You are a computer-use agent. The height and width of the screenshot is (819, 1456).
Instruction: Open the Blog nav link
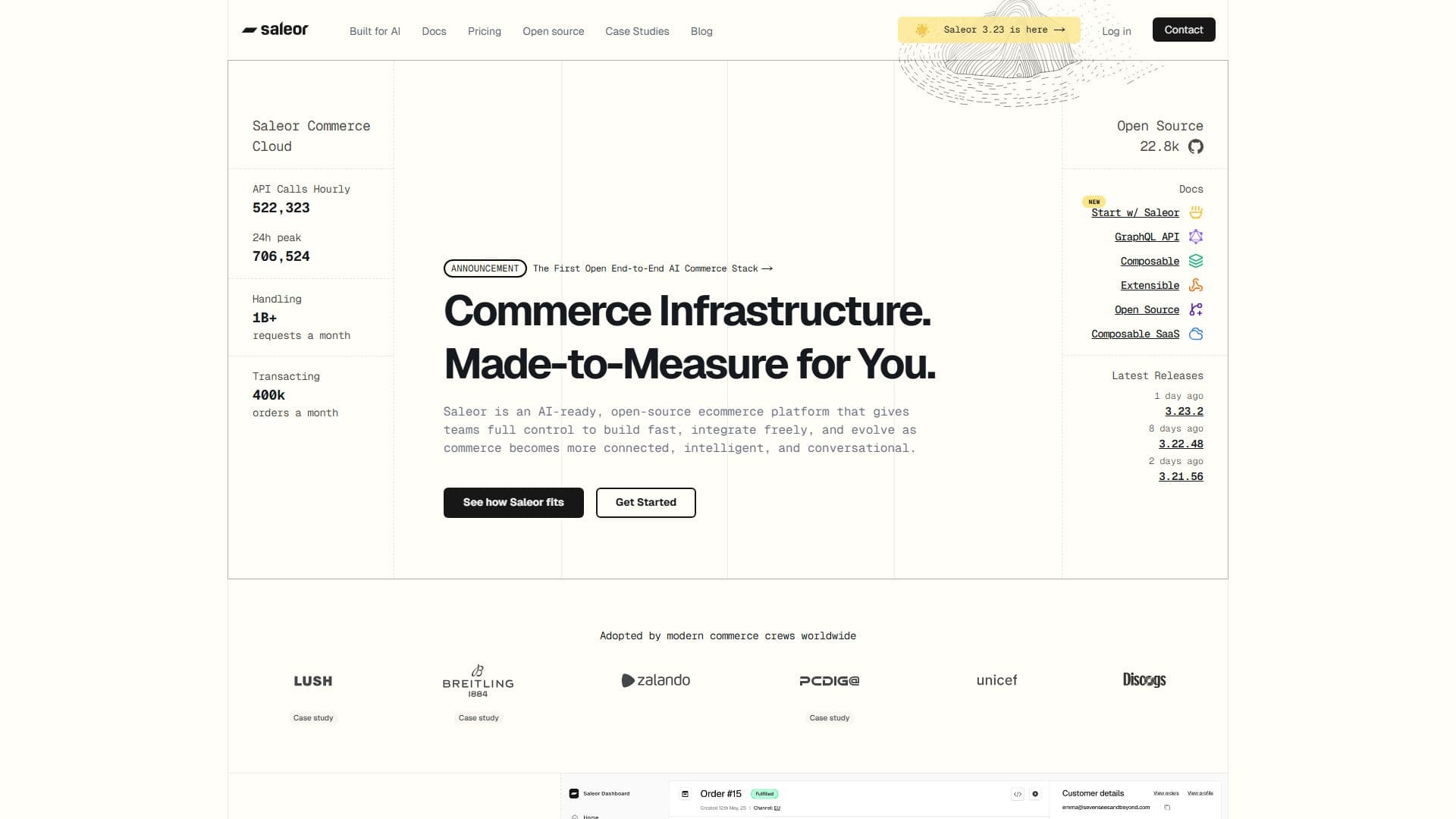701,31
